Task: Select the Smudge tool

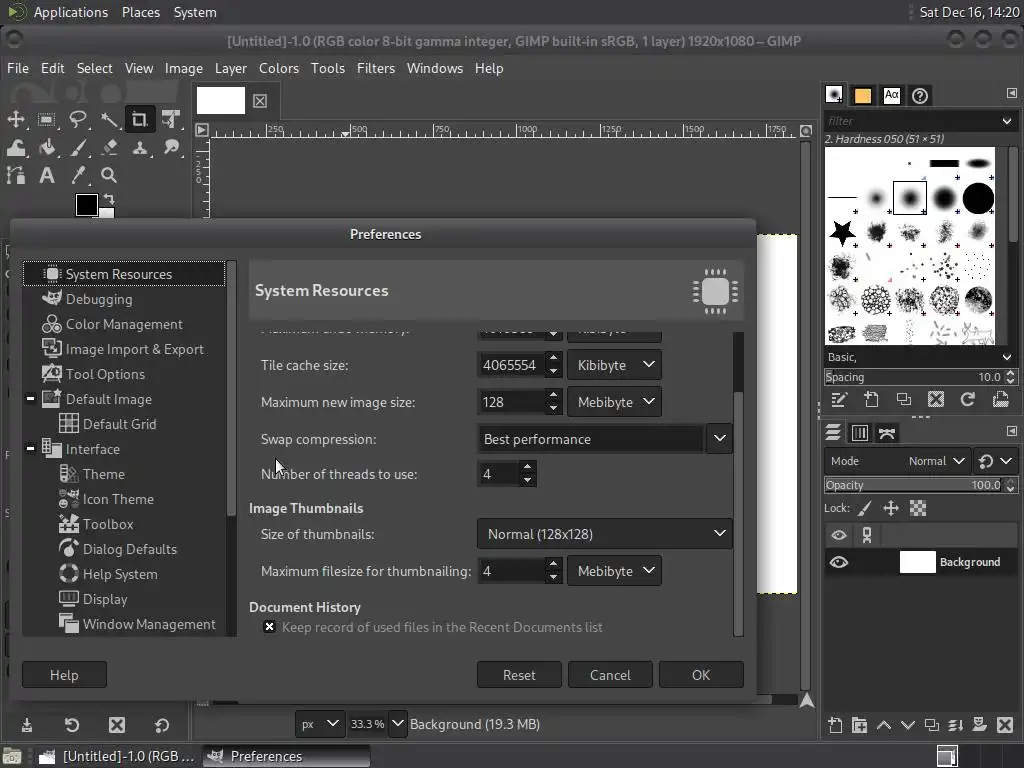Action: (x=171, y=148)
